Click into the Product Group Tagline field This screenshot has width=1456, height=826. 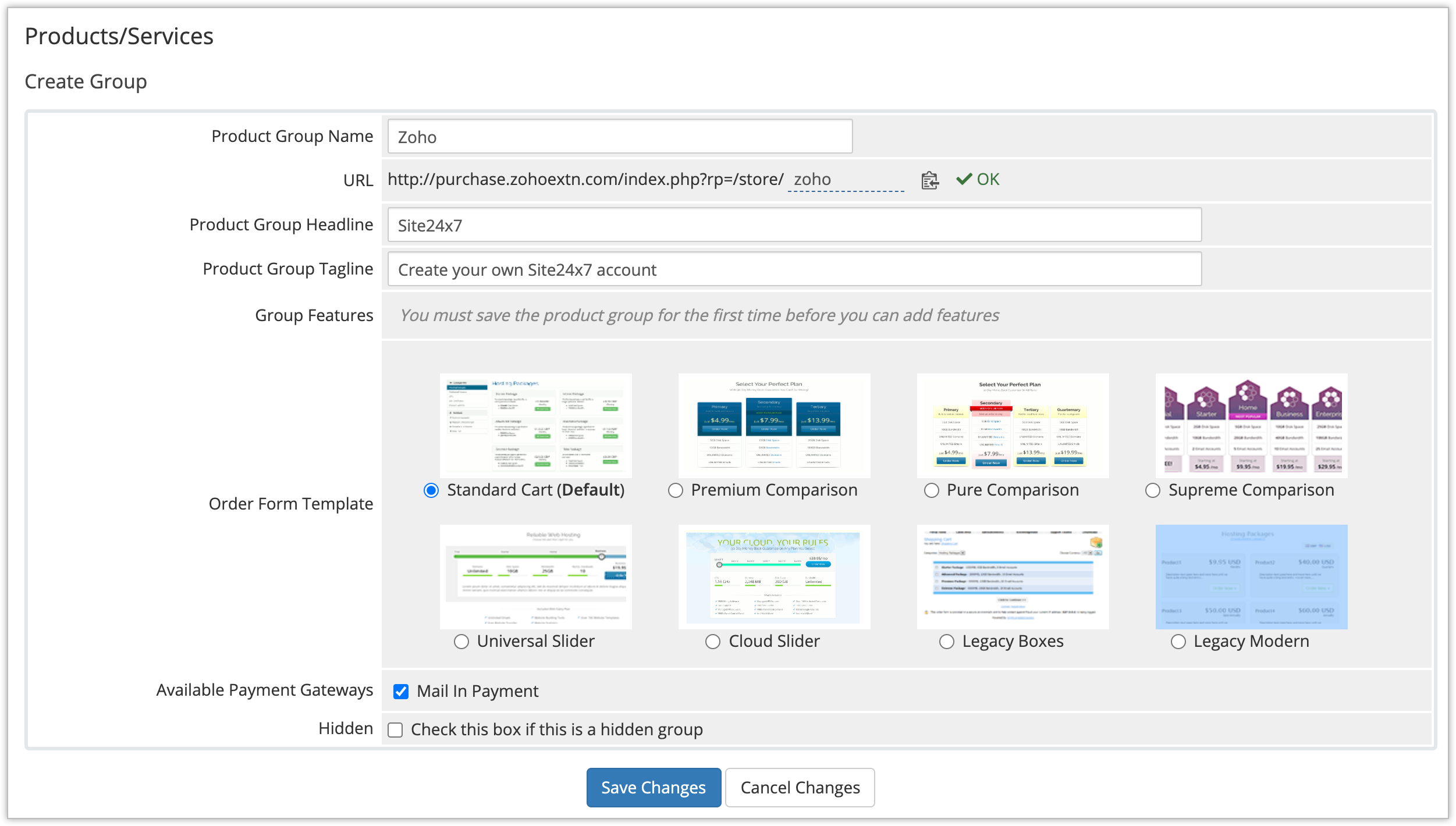[794, 269]
